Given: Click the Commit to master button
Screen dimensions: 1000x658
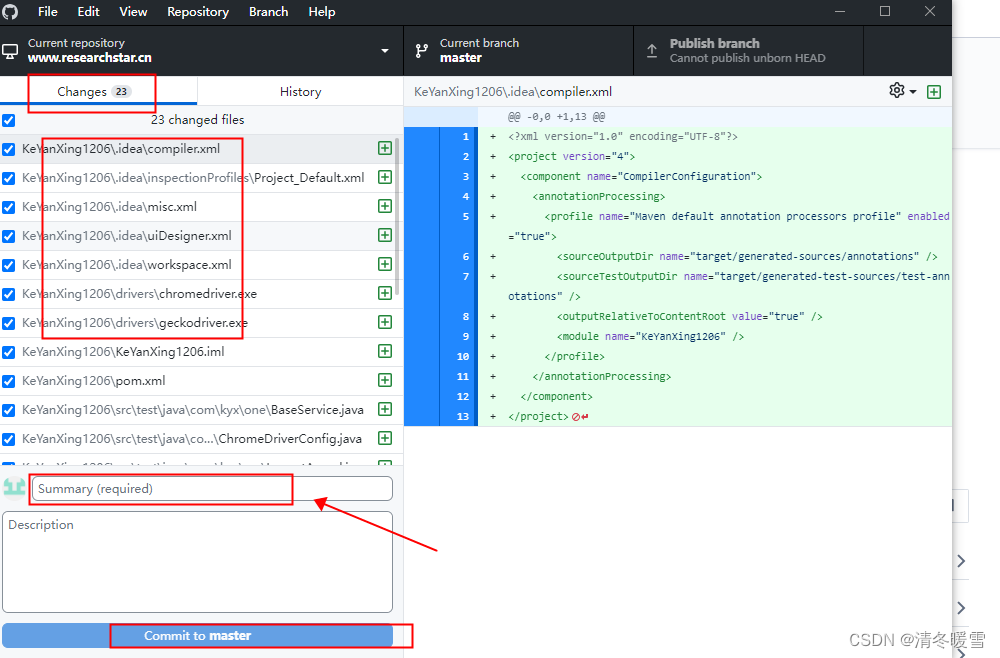Looking at the screenshot, I should 197,635.
